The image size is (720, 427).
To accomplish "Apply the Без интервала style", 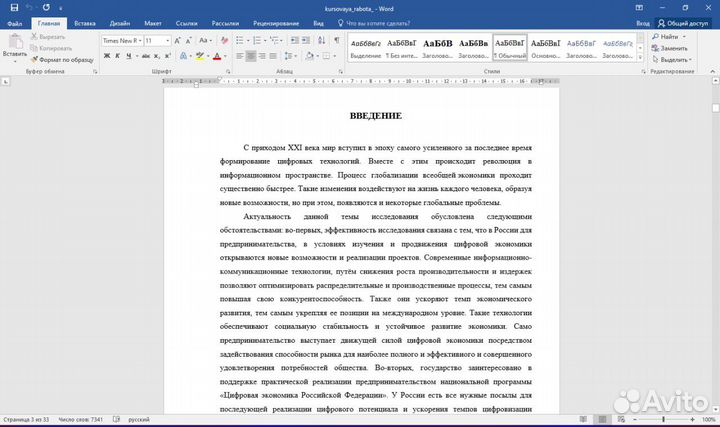I will coord(401,47).
